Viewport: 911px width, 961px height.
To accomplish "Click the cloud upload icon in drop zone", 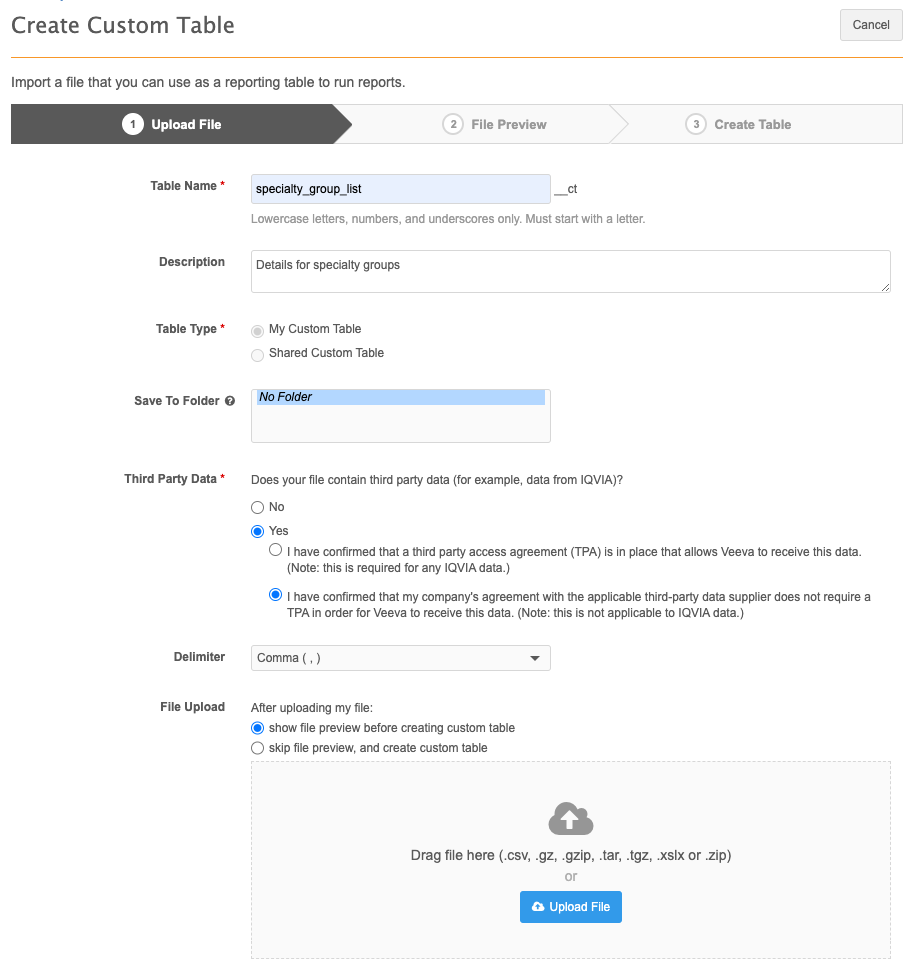I will (x=570, y=820).
